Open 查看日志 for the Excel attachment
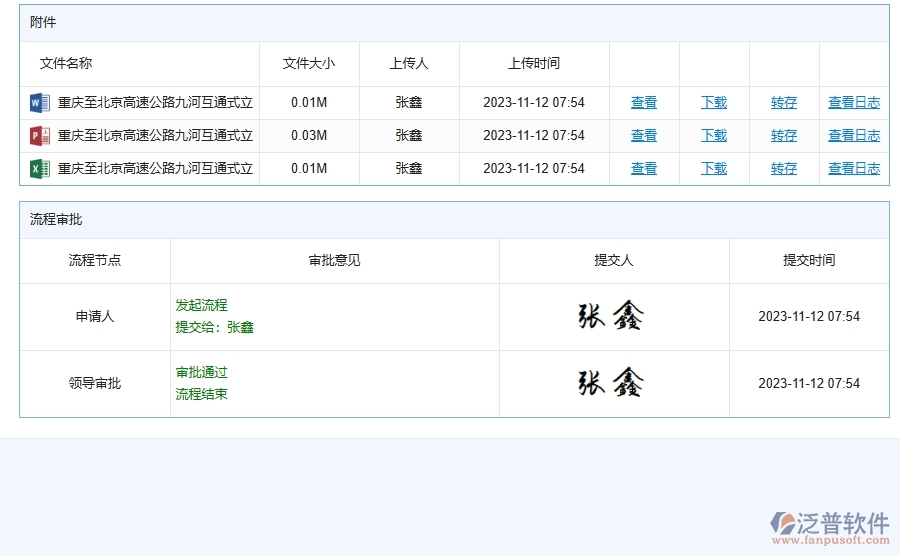Viewport: 900px width, 556px height. point(854,169)
